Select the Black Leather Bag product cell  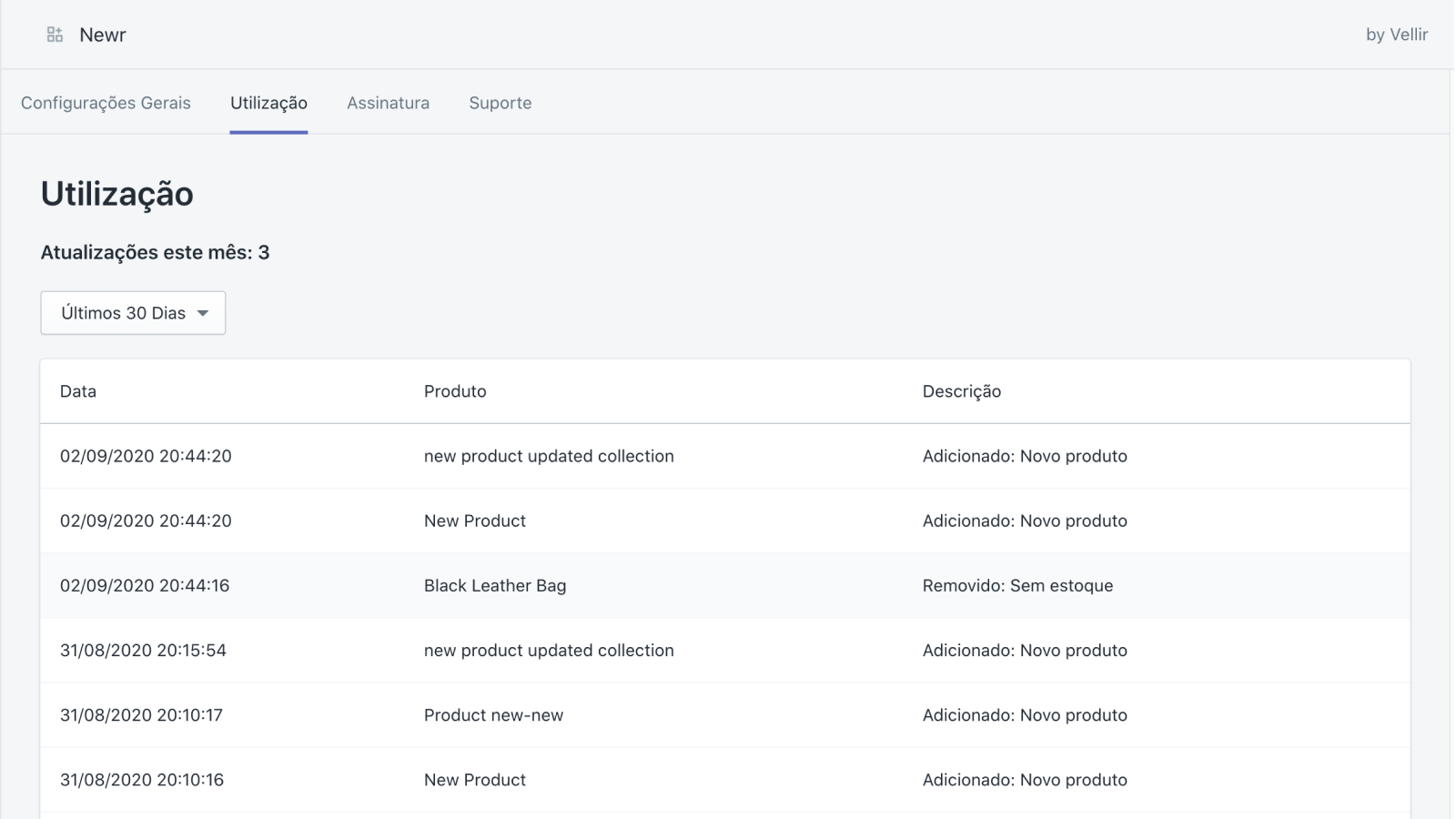click(x=495, y=585)
